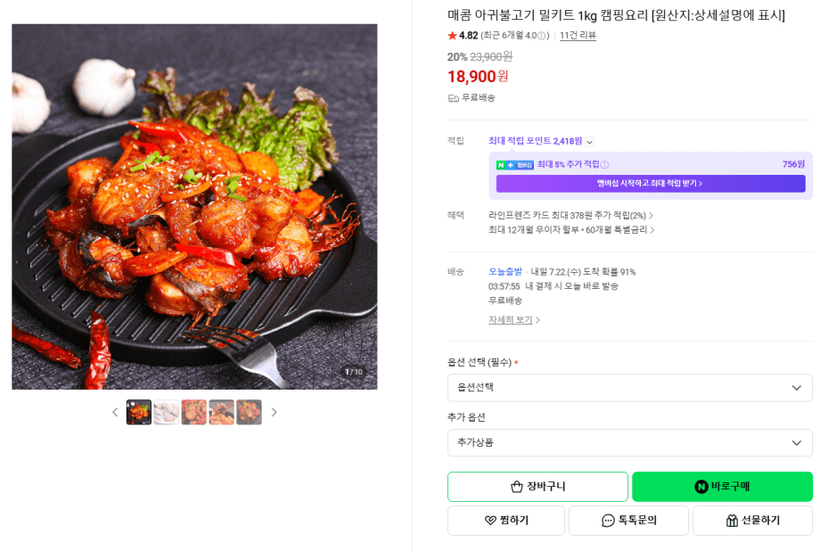Click the gift box icon for 선물하기
The height and width of the screenshot is (552, 828).
coord(731,520)
